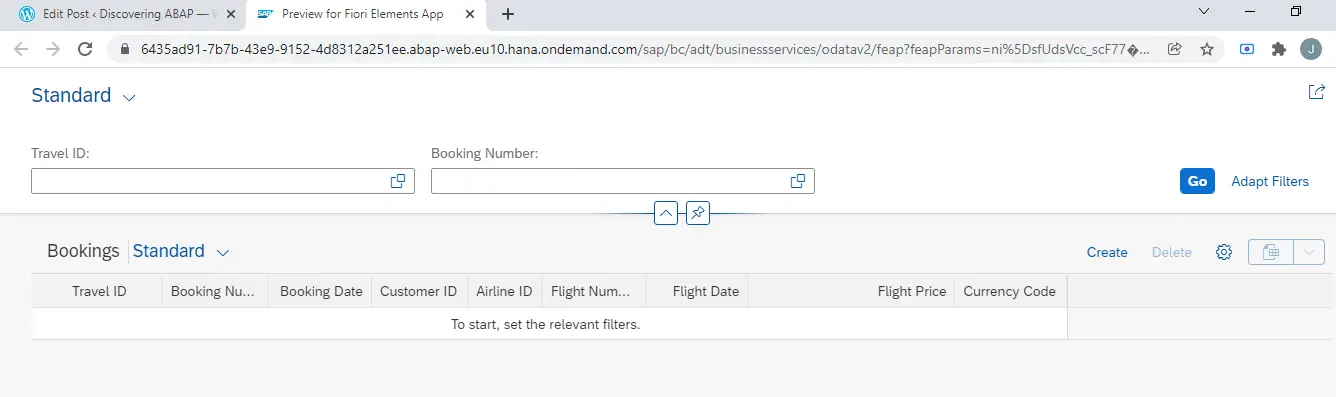The image size is (1336, 397).
Task: Open a new browser tab
Action: (x=508, y=14)
